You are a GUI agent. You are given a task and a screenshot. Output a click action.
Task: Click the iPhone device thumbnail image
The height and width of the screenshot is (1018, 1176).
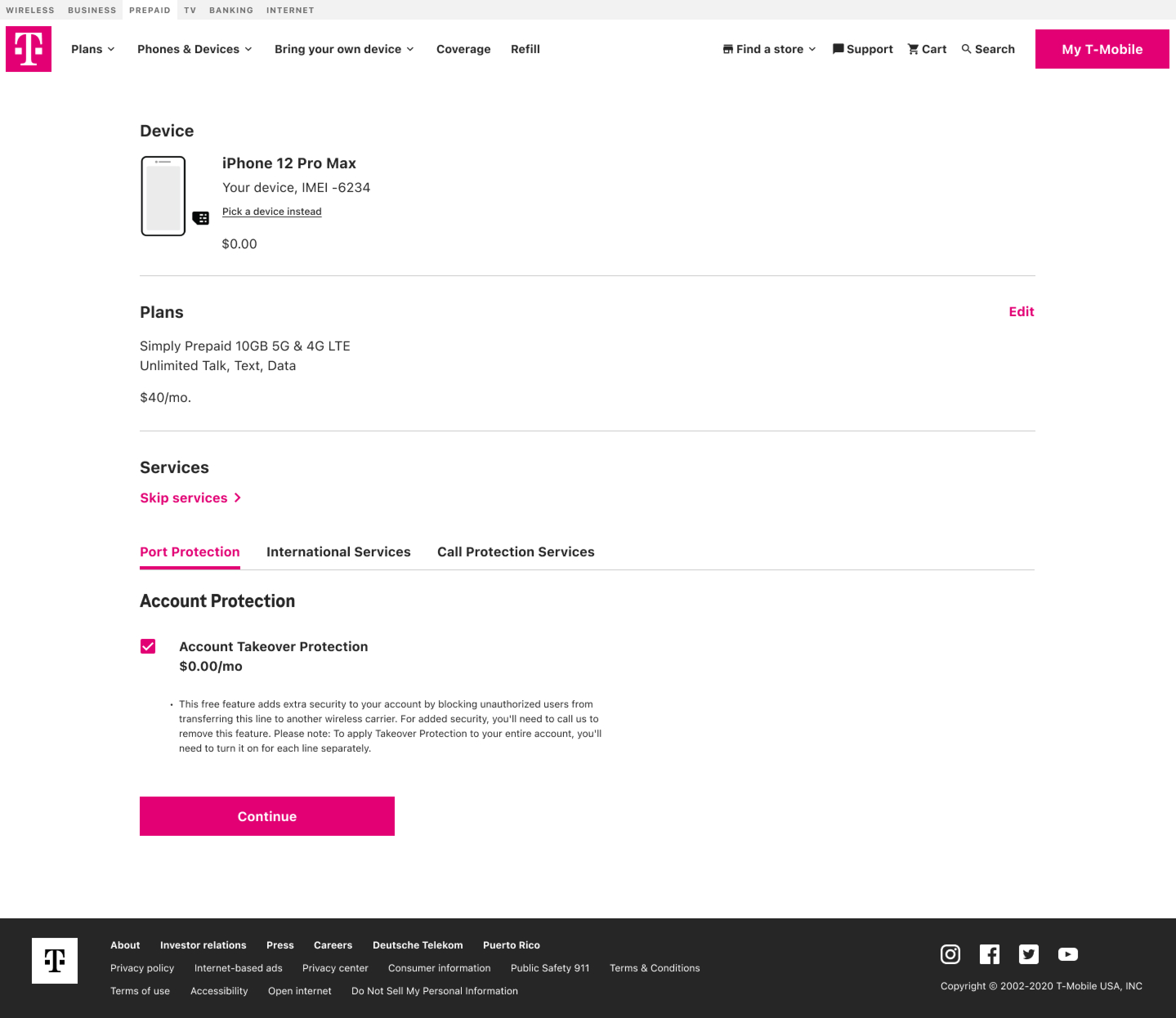coord(163,196)
